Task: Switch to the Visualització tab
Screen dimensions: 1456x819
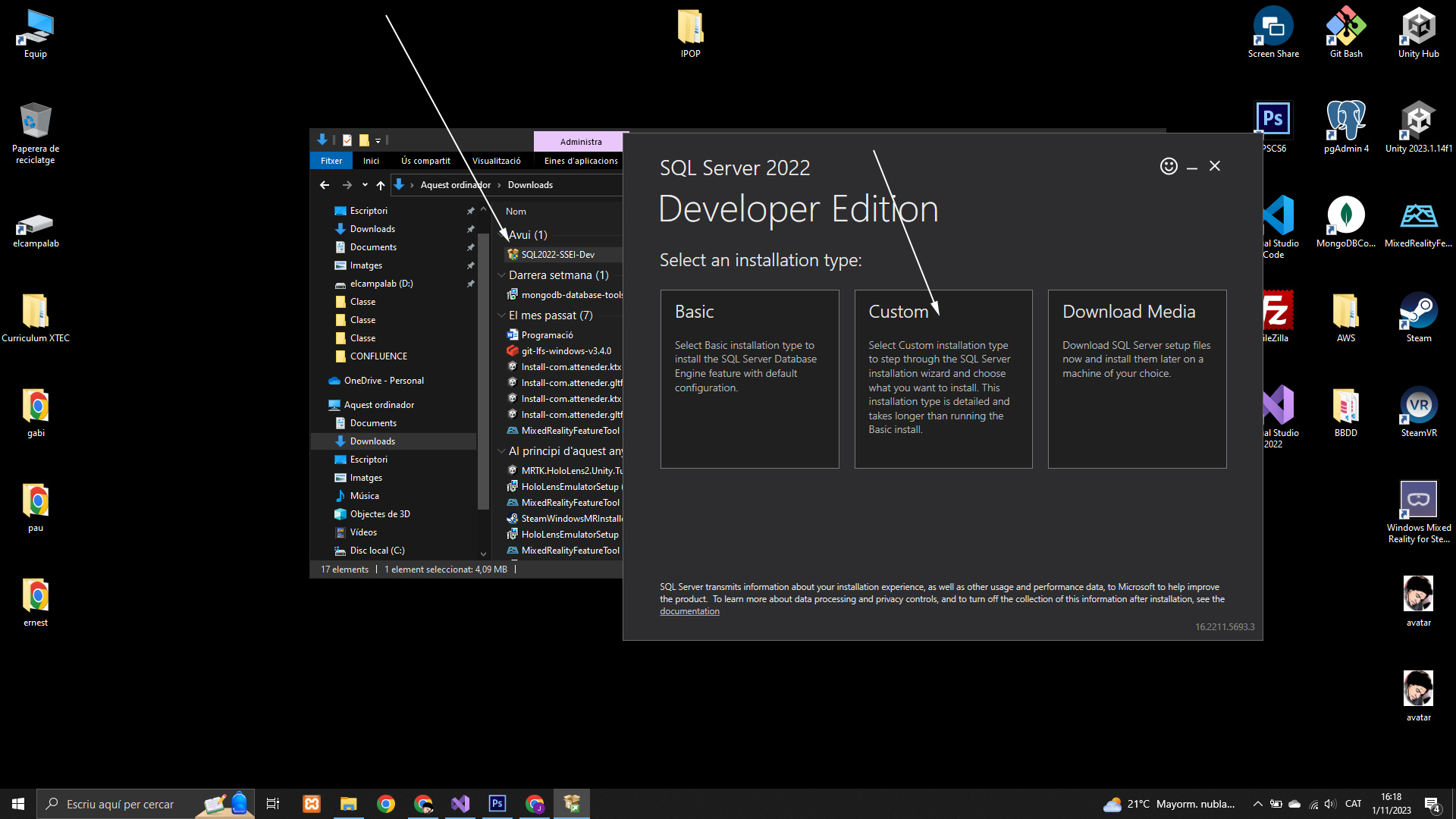Action: 496,161
